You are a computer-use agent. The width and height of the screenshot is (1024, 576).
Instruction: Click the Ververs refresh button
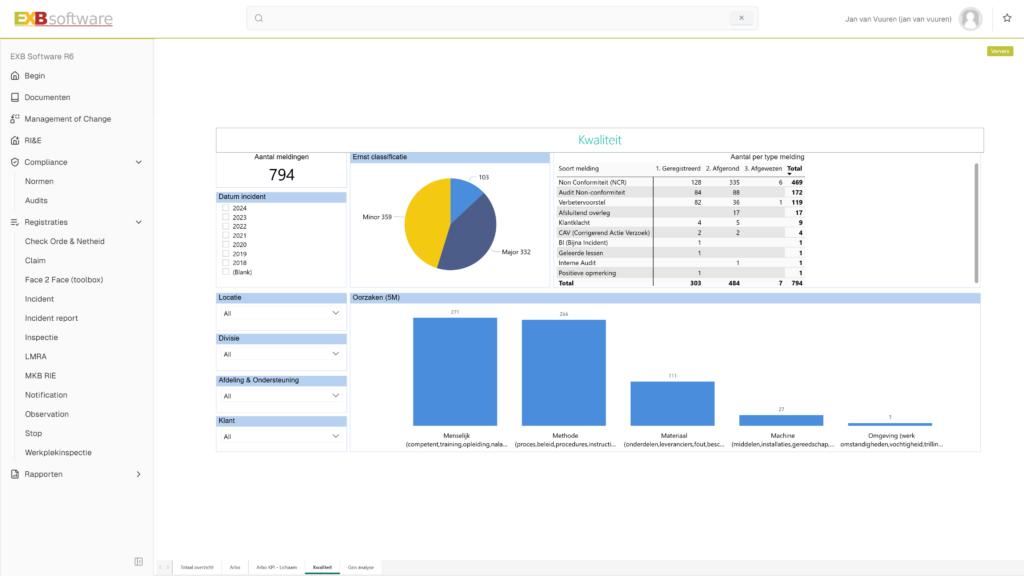(x=999, y=51)
